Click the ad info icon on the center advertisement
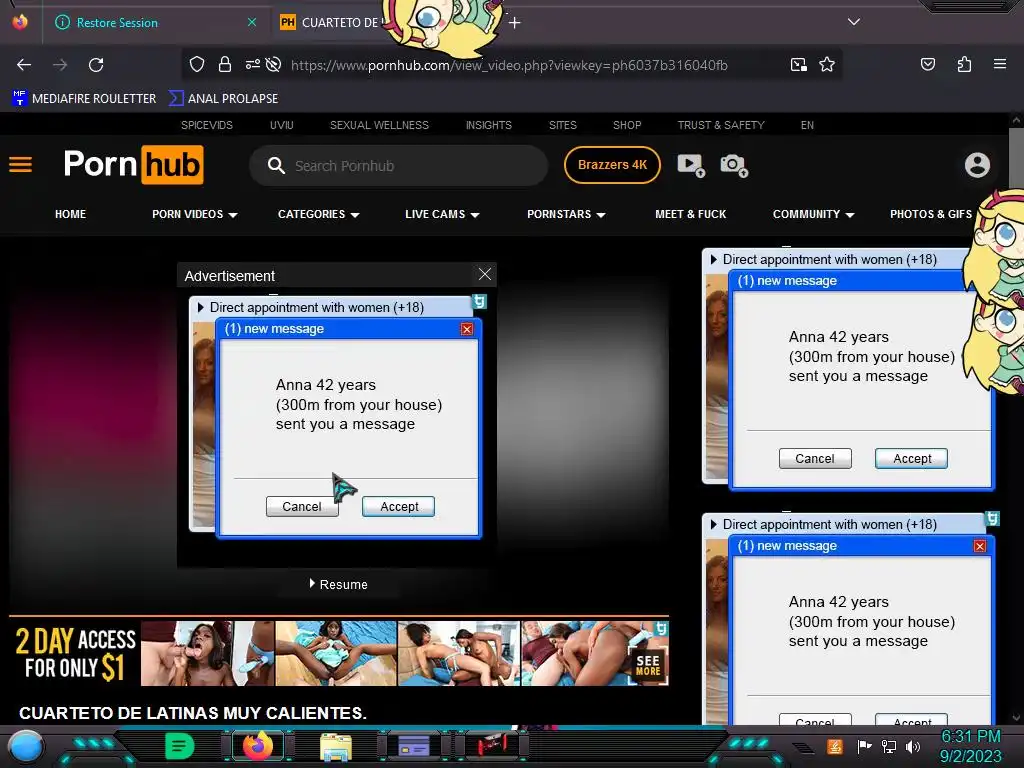Image resolution: width=1024 pixels, height=768 pixels. pos(479,302)
